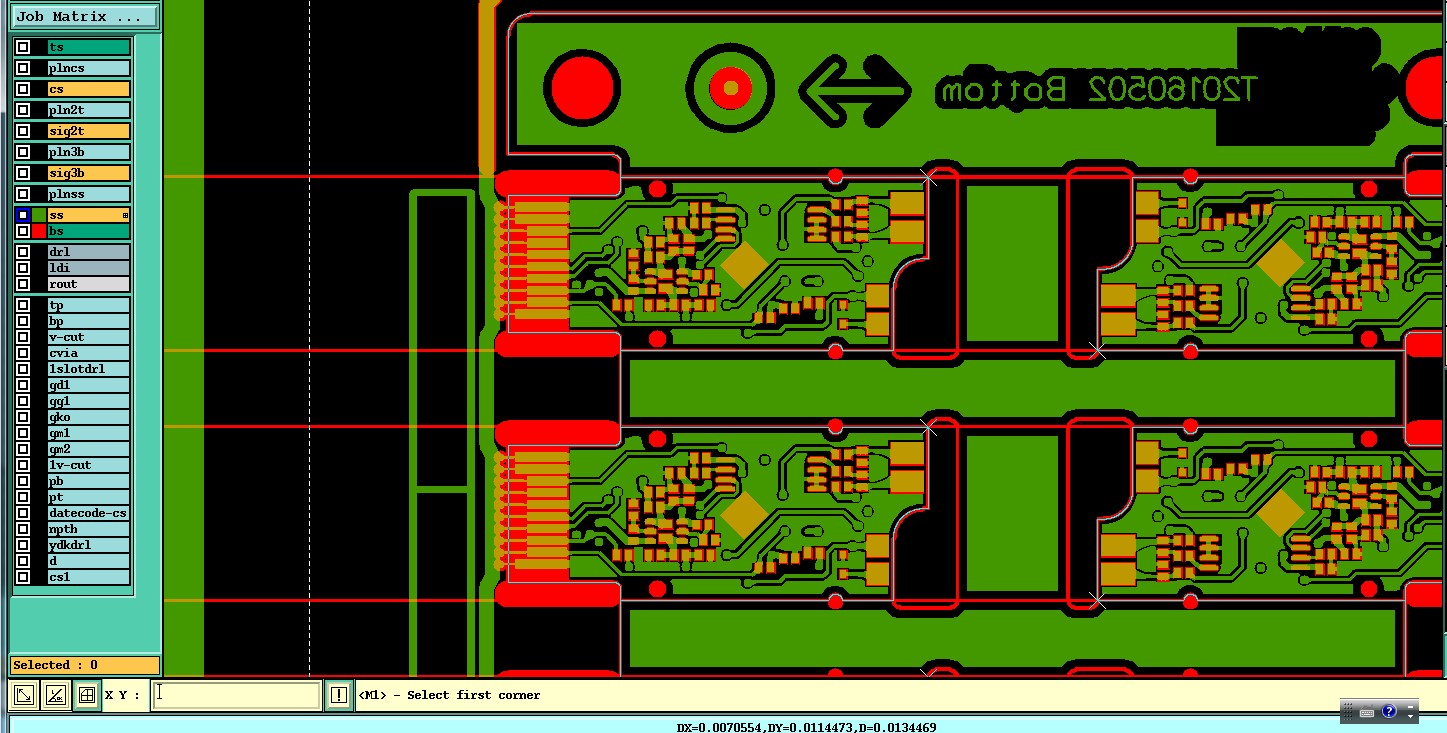The width and height of the screenshot is (1447, 733).
Task: Select the sig3b layer name
Action: click(x=89, y=173)
